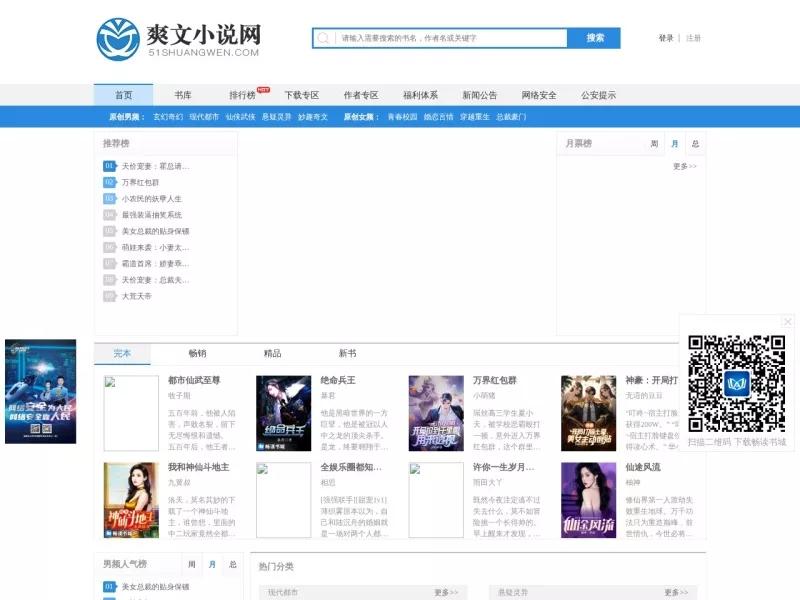Viewport: 800px width, 600px height.
Task: Click the 搜索 search button
Action: coord(594,38)
